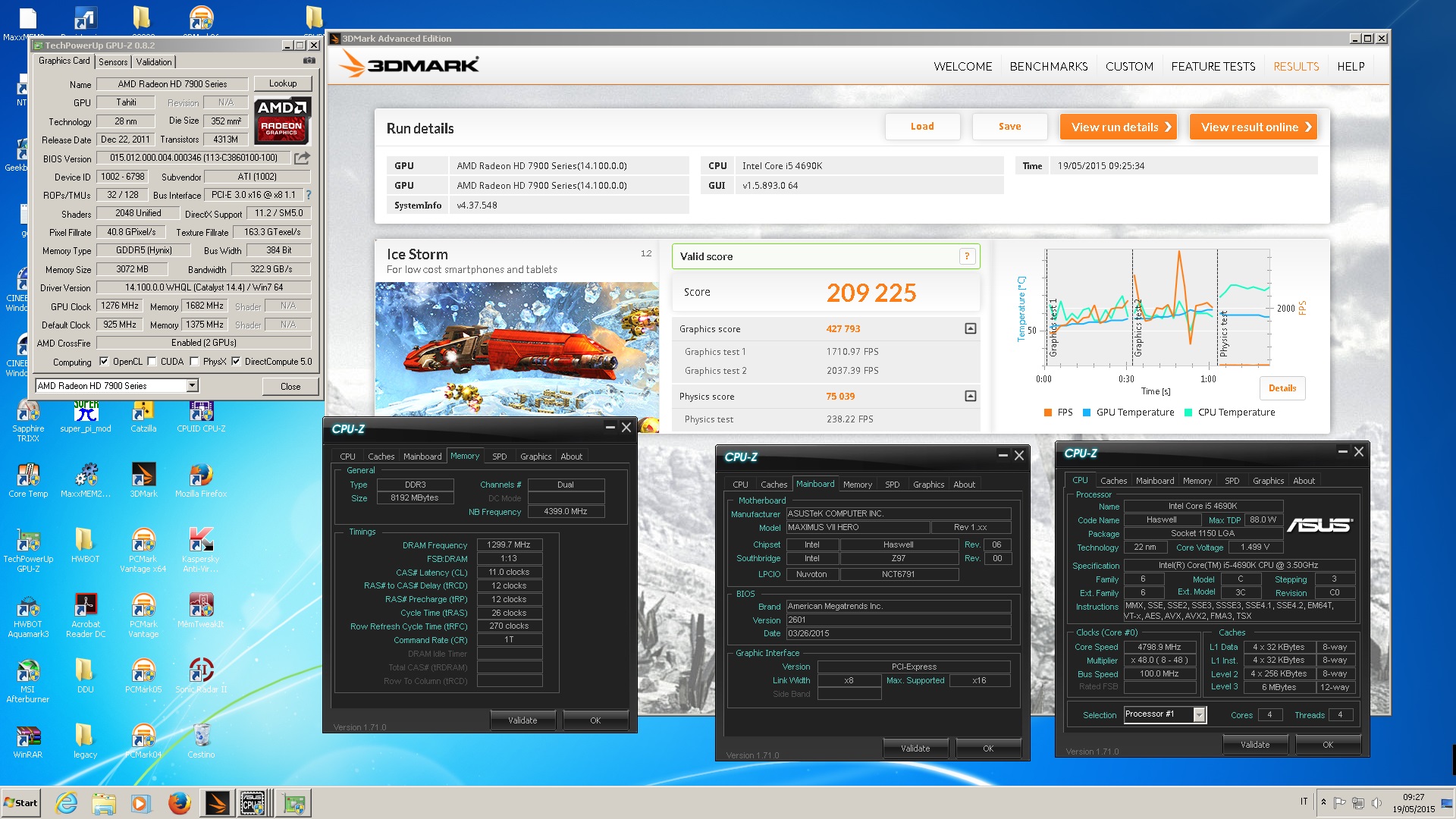
Task: Open Cestino recycle bin icon
Action: (201, 742)
